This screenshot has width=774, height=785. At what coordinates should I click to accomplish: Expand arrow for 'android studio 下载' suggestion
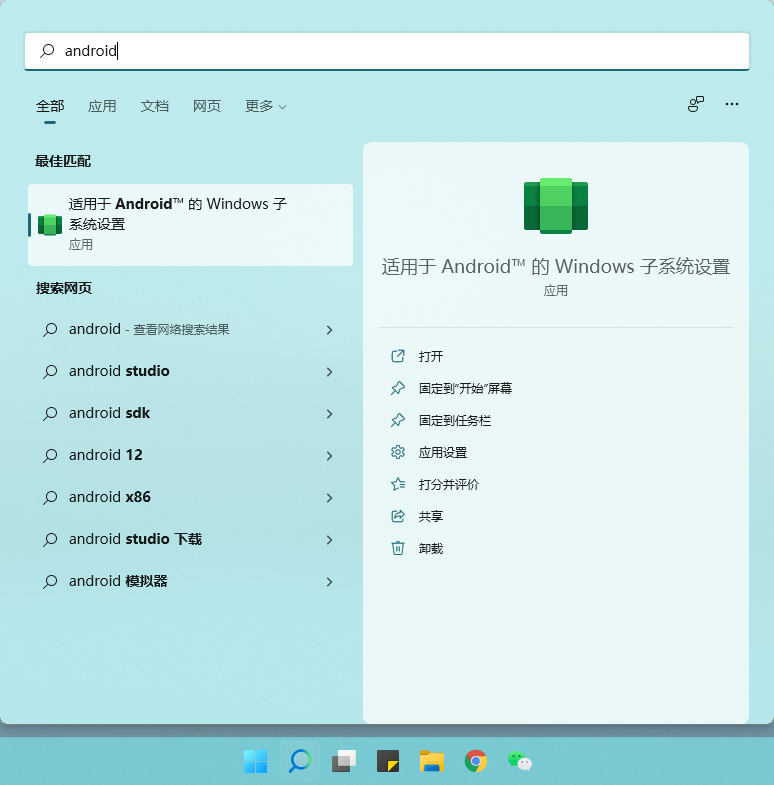[x=329, y=540]
